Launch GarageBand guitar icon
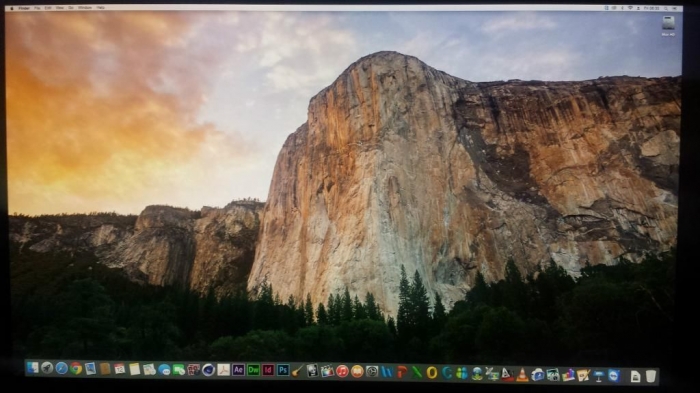The image size is (700, 393). tap(297, 370)
